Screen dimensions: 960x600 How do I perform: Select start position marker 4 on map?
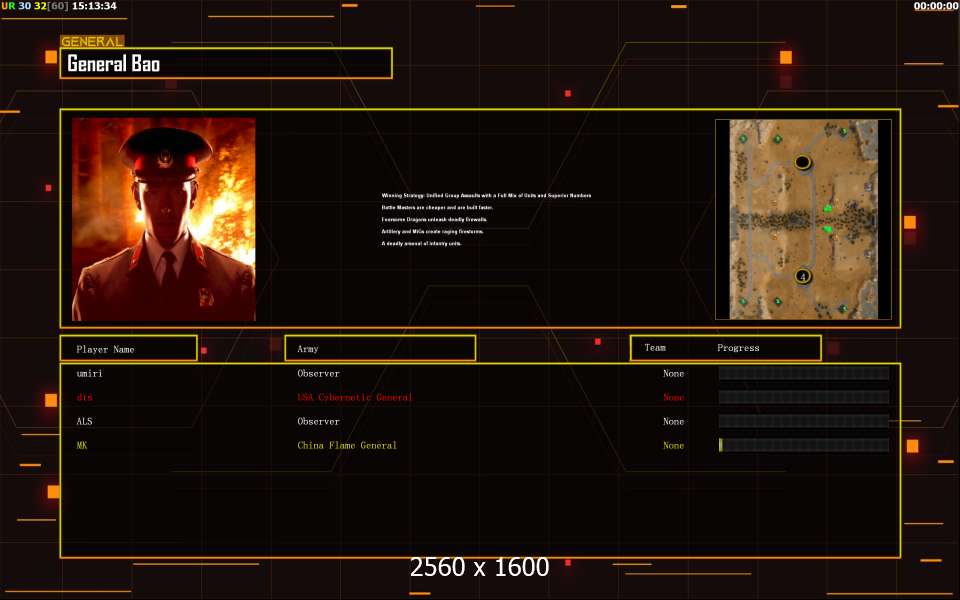tap(803, 276)
